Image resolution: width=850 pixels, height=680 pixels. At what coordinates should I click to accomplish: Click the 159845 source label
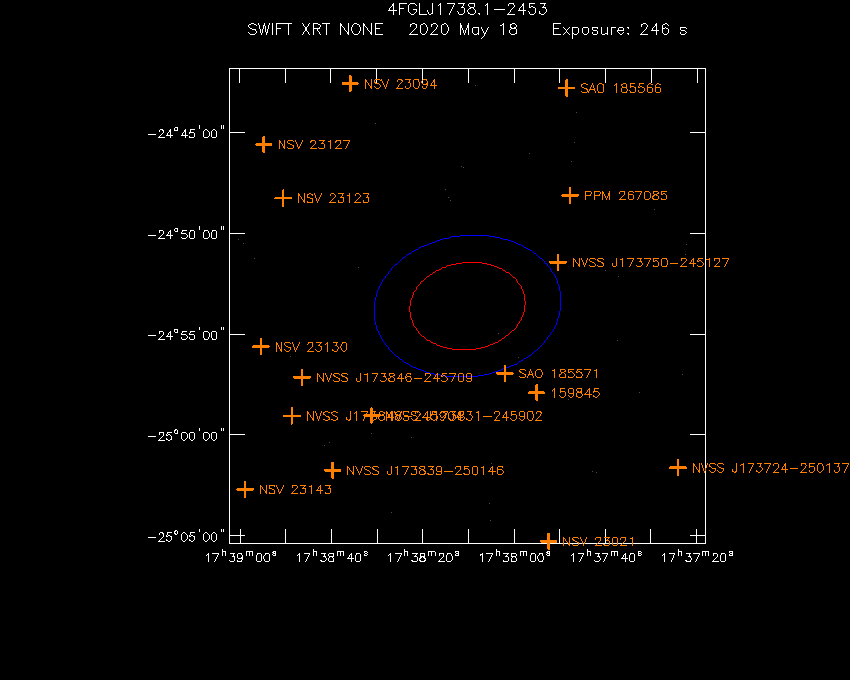[x=576, y=393]
